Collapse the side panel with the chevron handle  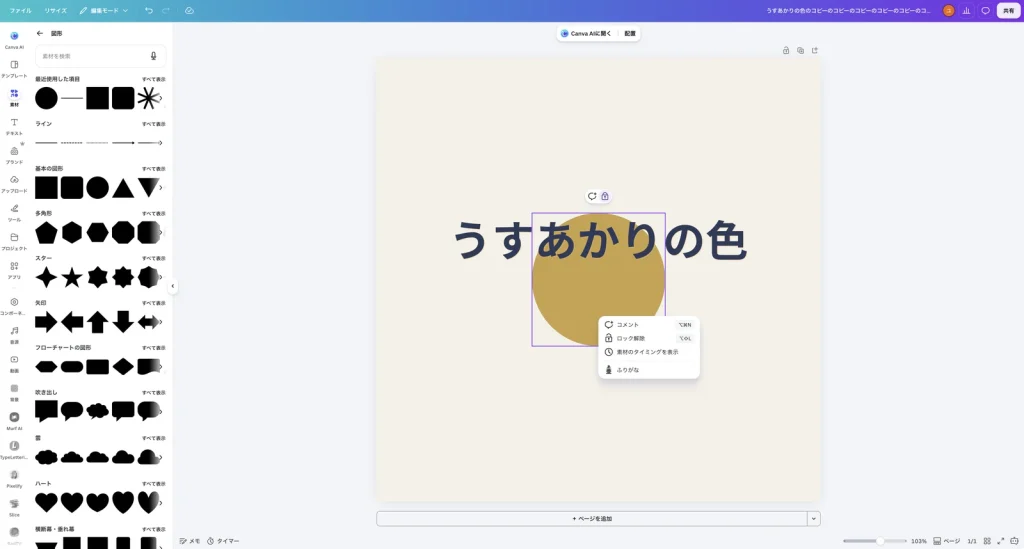(x=172, y=286)
